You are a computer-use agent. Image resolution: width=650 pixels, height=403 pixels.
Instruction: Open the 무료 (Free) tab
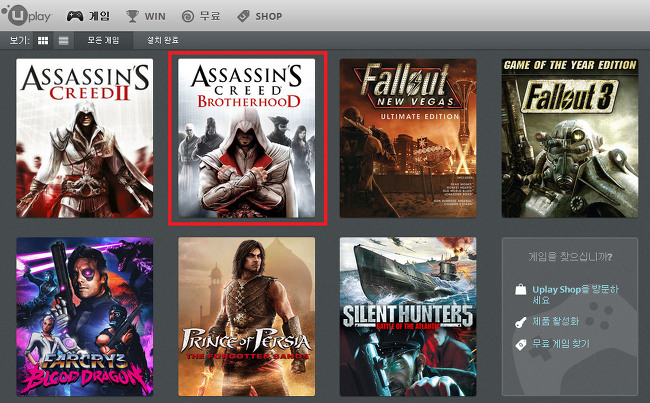[201, 16]
